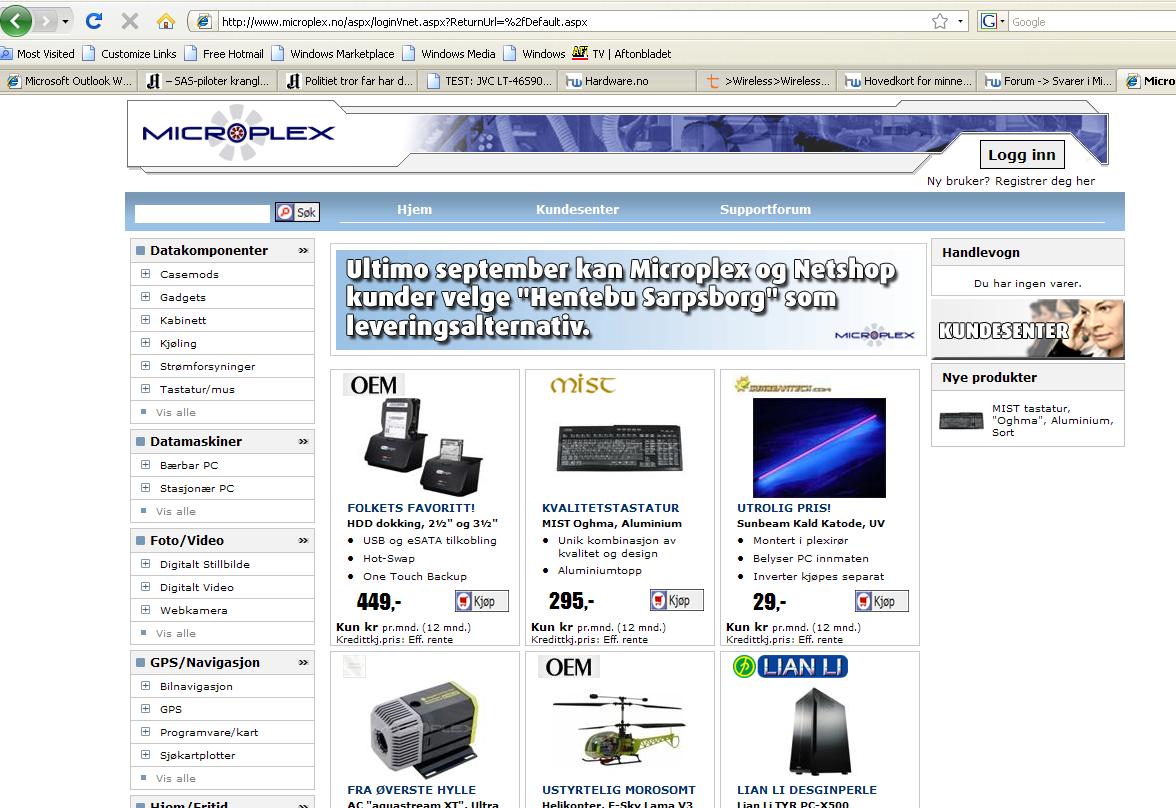This screenshot has width=1176, height=808.
Task: Open the Customize Links bookmark
Action: (130, 54)
